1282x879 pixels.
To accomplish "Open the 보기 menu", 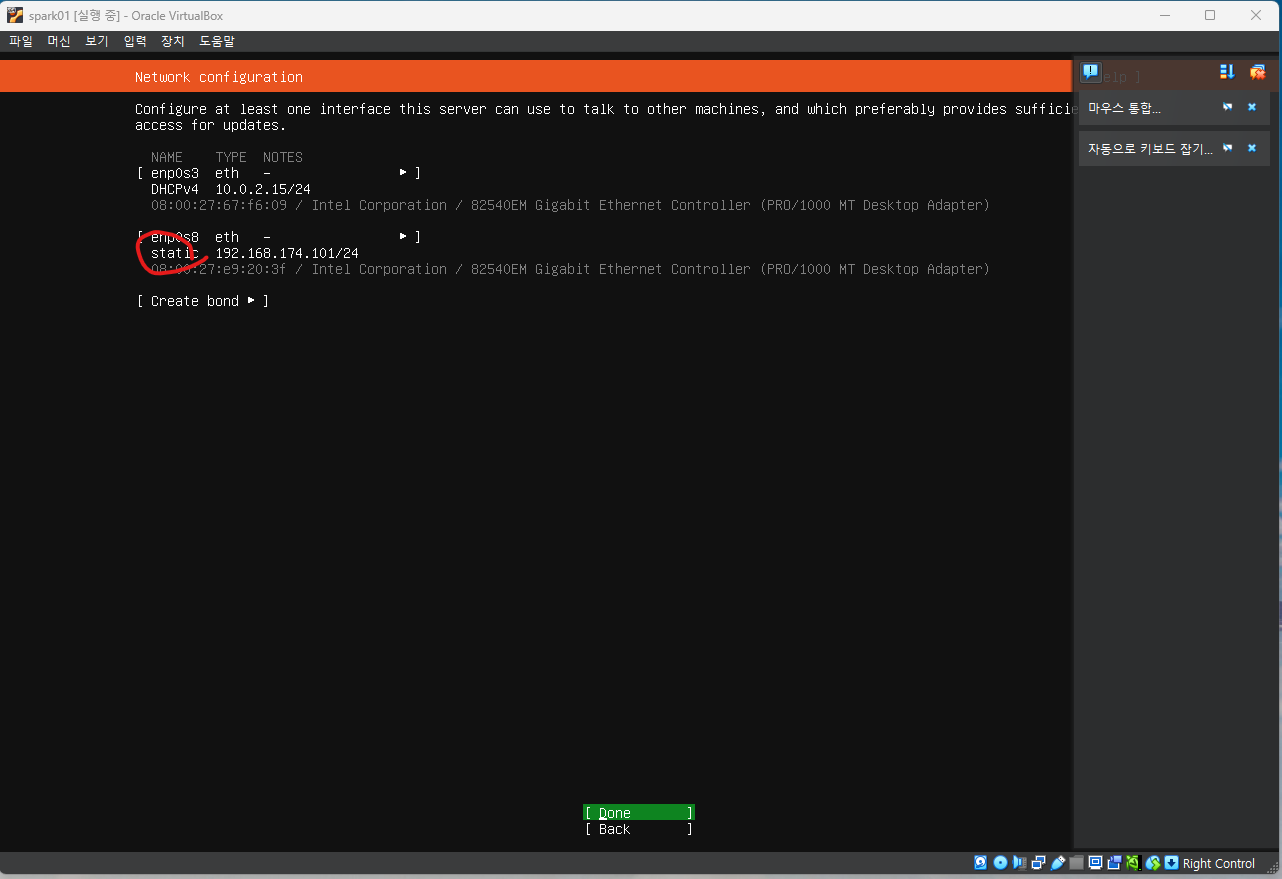I will click(x=97, y=41).
